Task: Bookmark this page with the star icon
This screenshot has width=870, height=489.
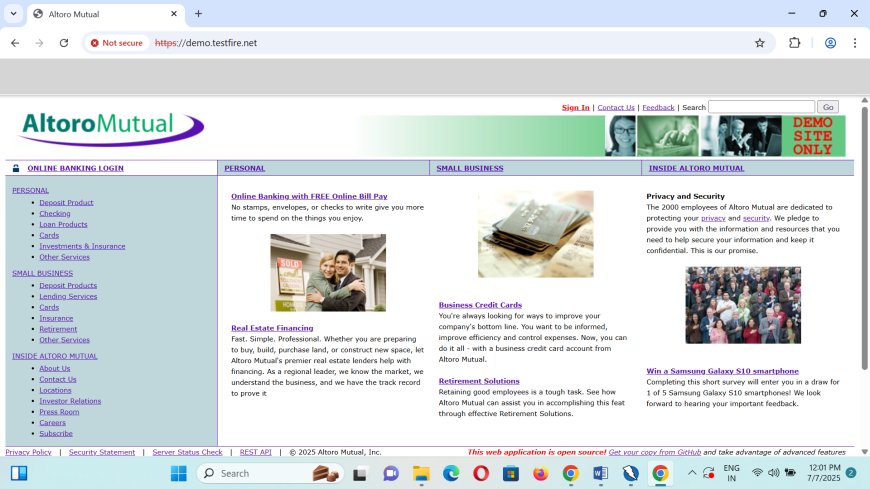Action: point(759,43)
